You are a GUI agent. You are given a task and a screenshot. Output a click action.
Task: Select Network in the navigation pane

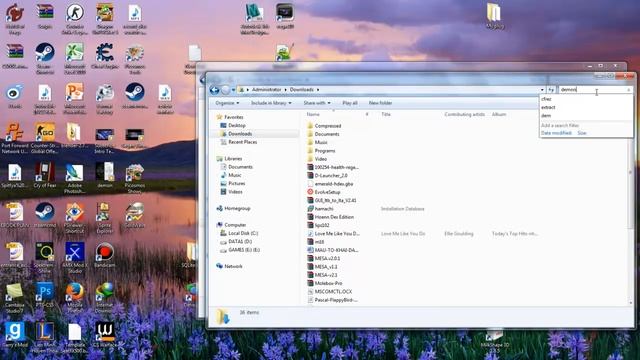[233, 266]
